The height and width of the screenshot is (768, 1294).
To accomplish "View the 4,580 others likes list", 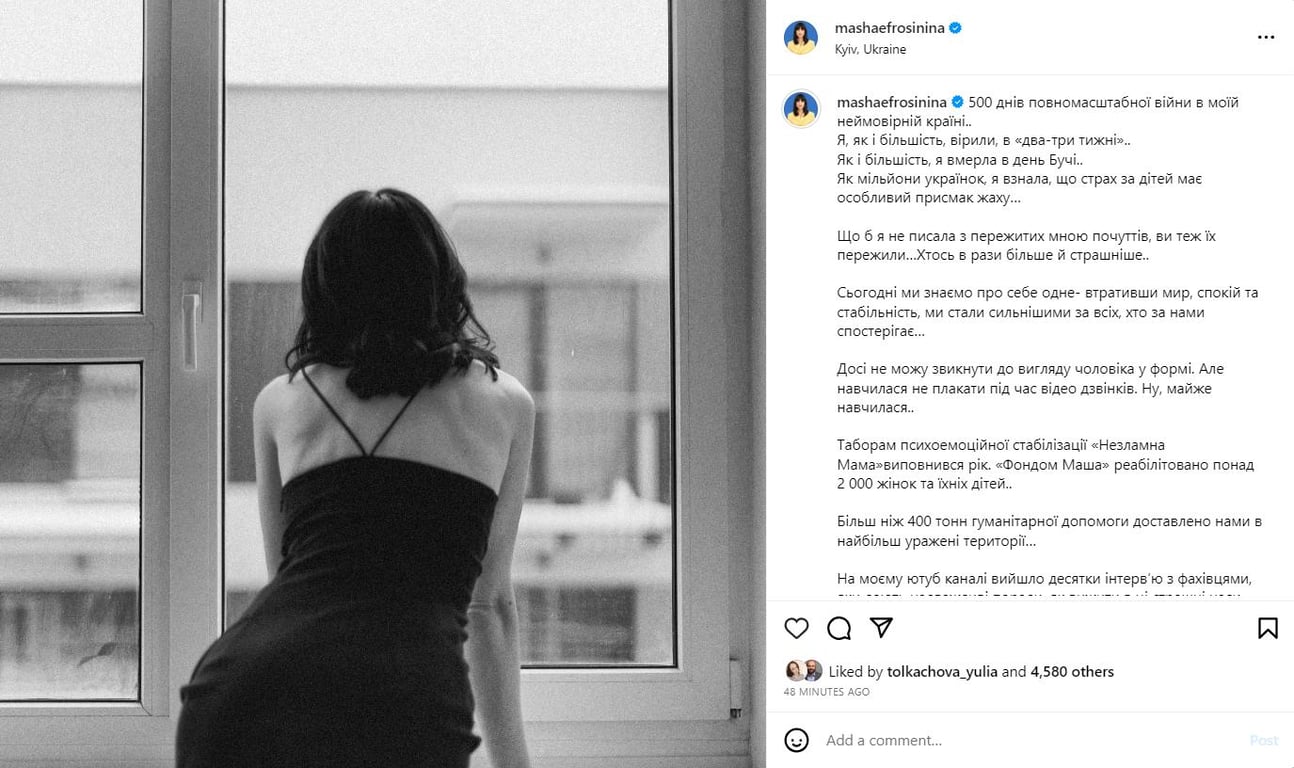I will (1072, 672).
